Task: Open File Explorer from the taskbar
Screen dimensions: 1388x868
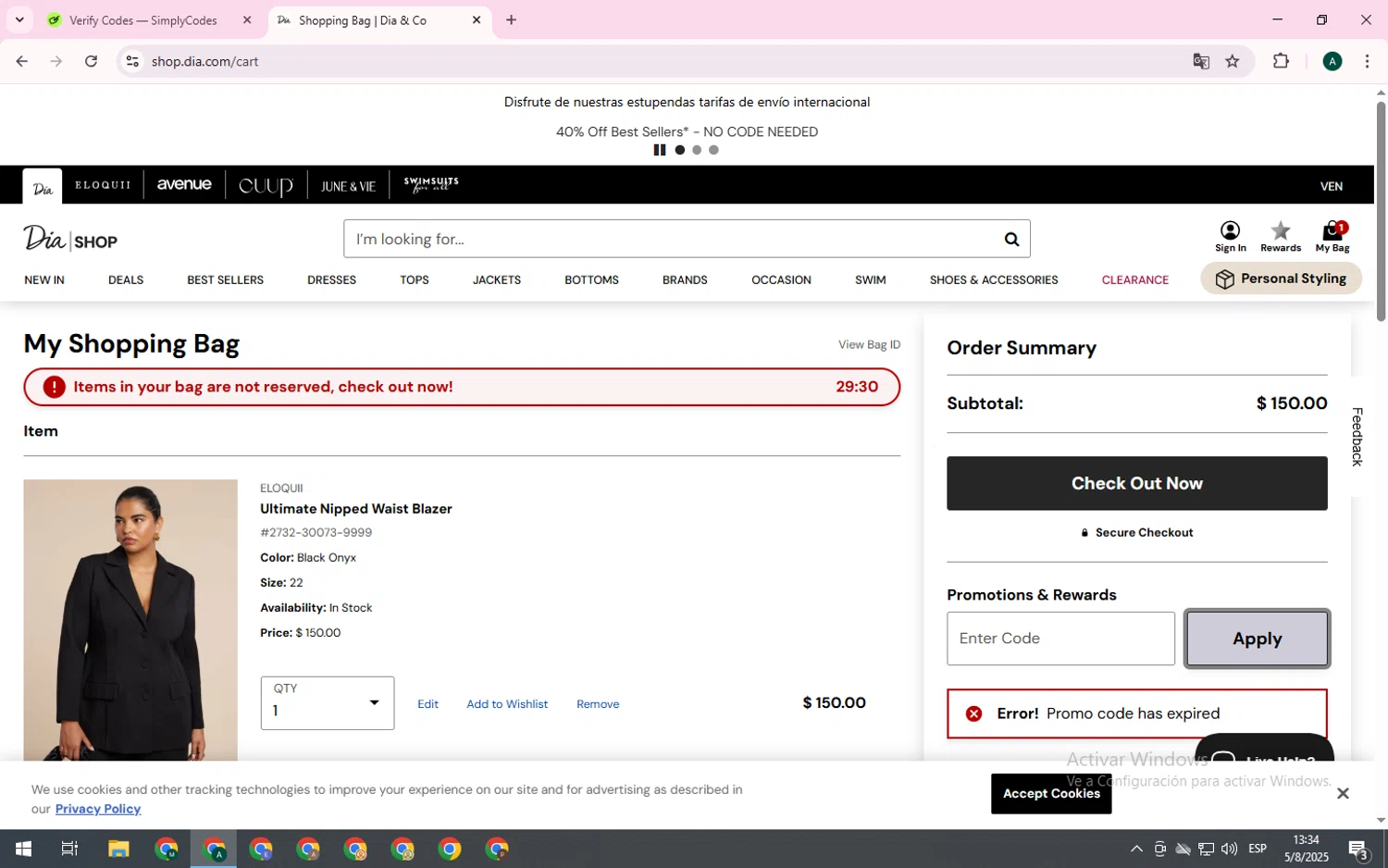Action: tap(118, 849)
